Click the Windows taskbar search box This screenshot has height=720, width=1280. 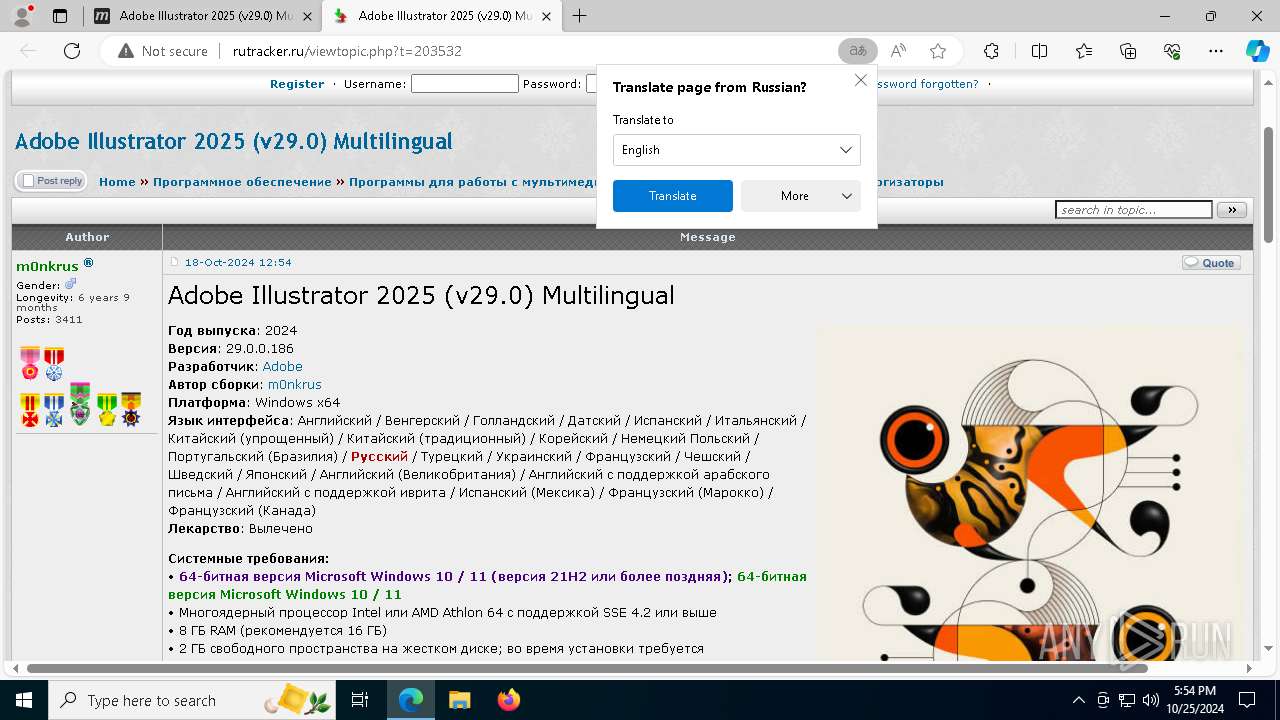coord(192,700)
